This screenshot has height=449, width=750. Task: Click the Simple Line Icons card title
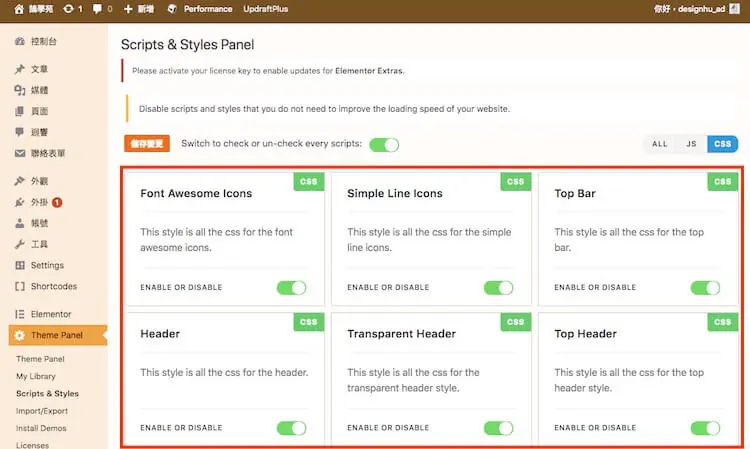point(395,194)
